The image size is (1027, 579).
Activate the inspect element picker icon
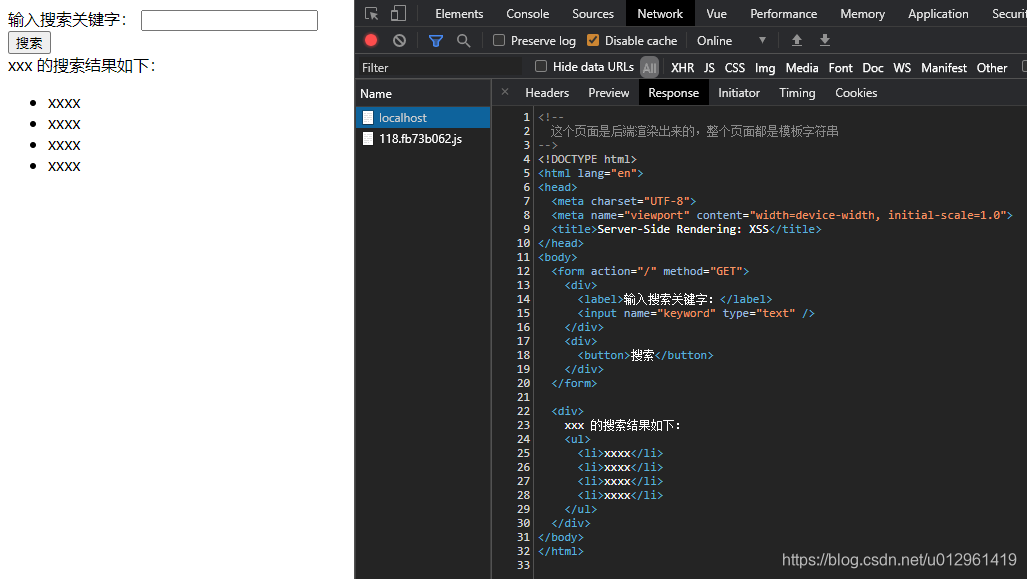(371, 14)
